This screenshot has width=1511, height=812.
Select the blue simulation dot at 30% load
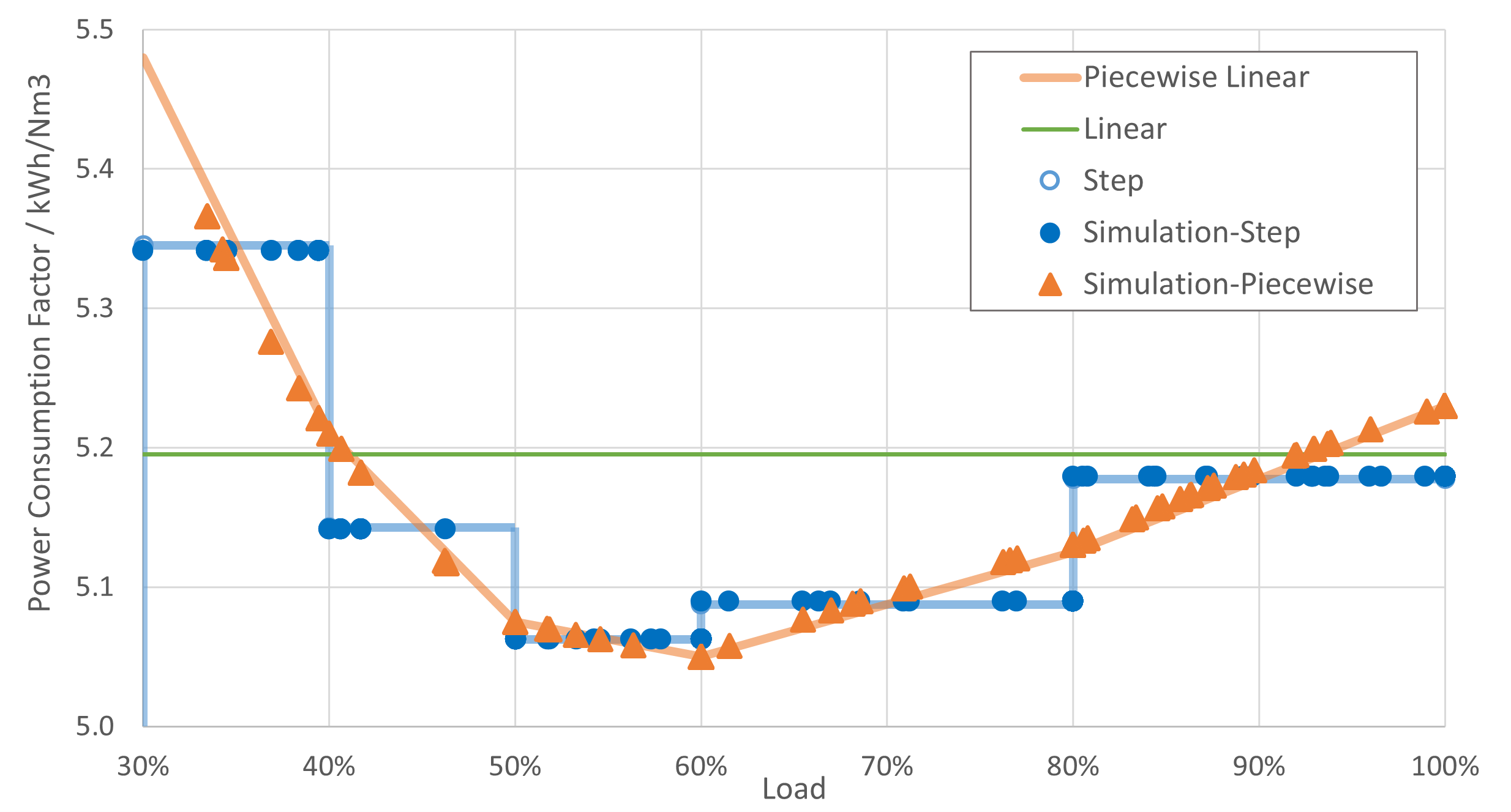tap(143, 251)
